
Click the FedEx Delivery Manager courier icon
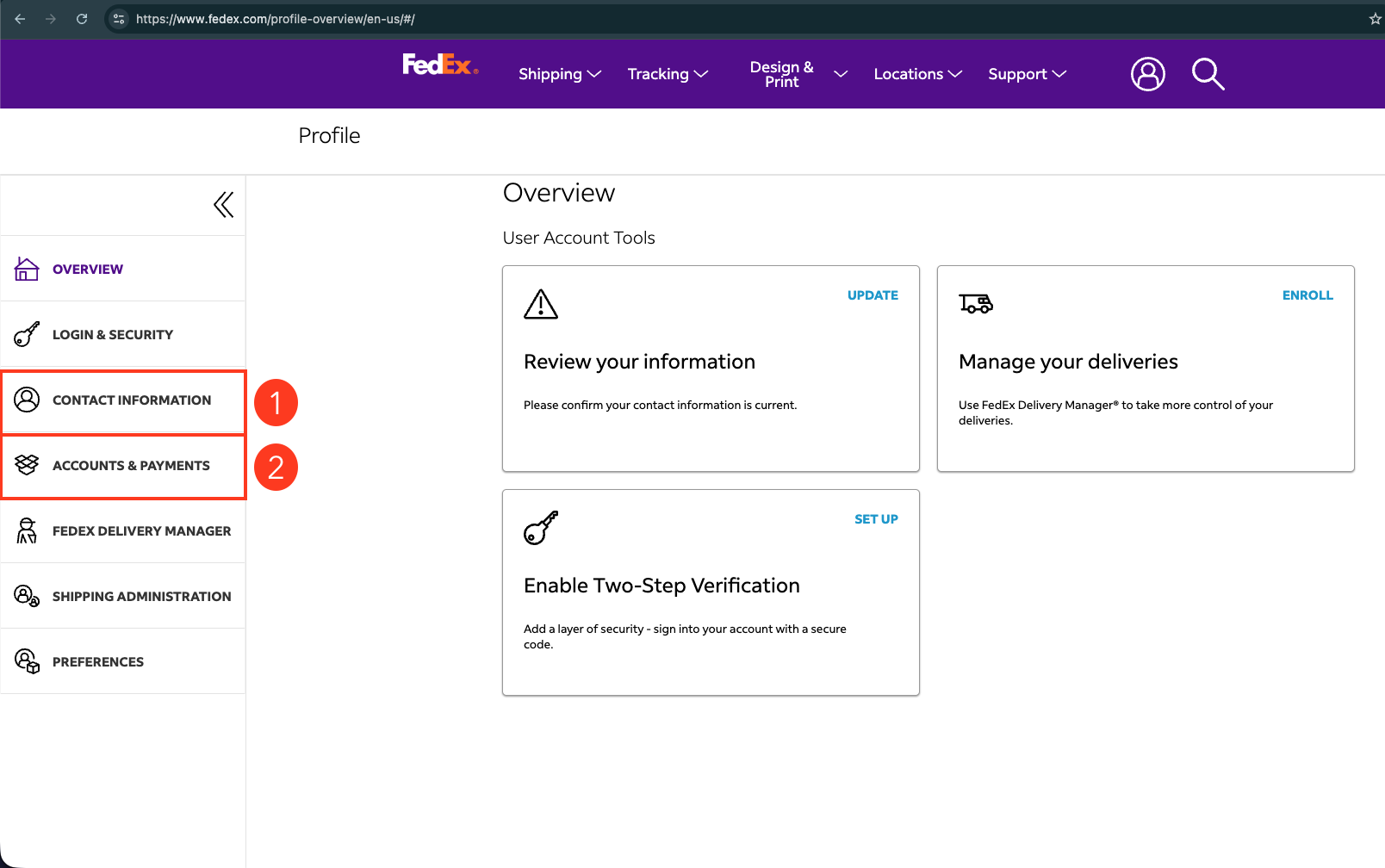[x=27, y=530]
